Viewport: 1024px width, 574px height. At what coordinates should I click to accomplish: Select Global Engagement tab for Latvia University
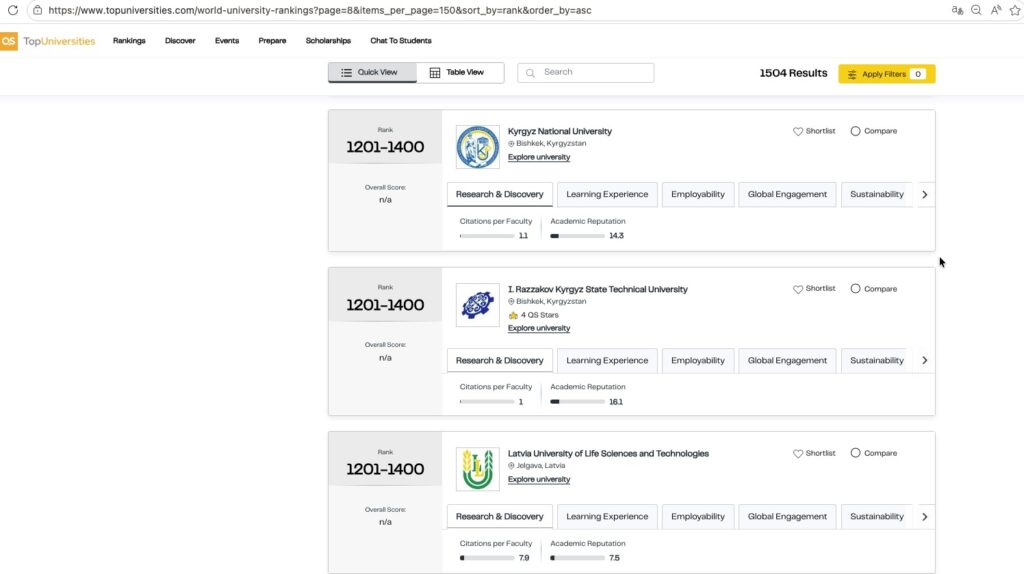tap(787, 517)
